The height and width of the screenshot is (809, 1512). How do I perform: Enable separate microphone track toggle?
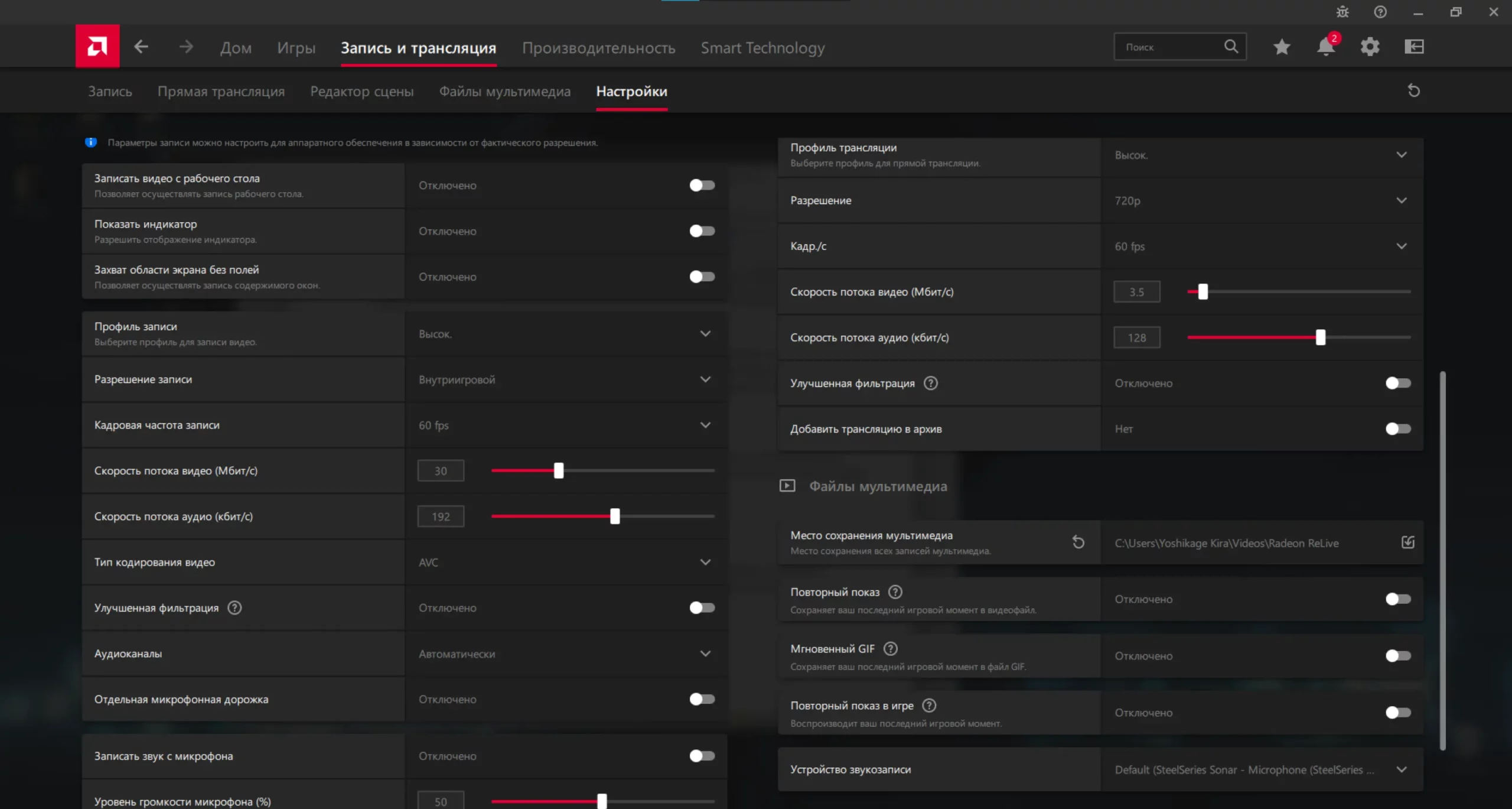(702, 699)
